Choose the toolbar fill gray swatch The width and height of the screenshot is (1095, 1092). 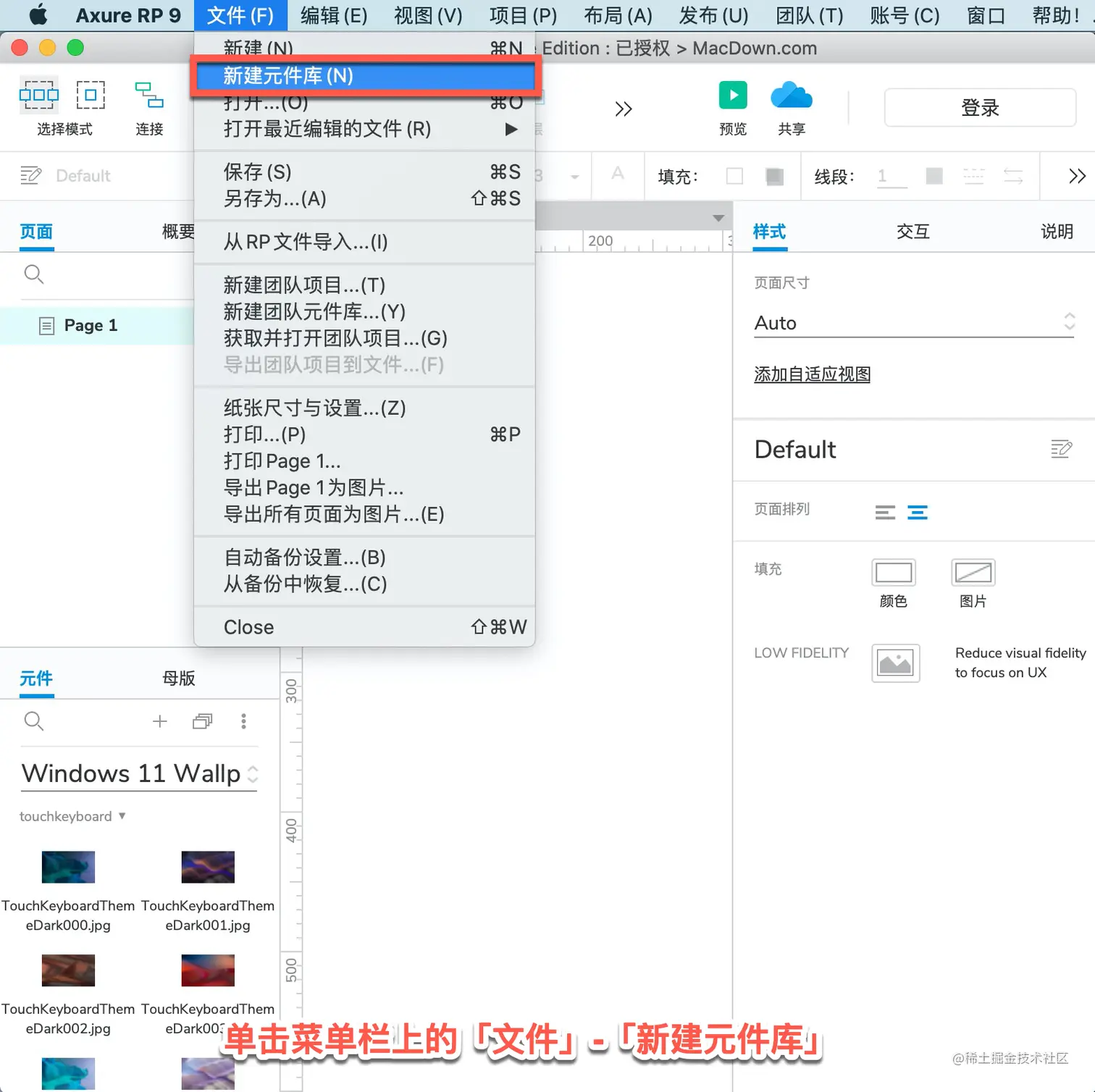775,176
